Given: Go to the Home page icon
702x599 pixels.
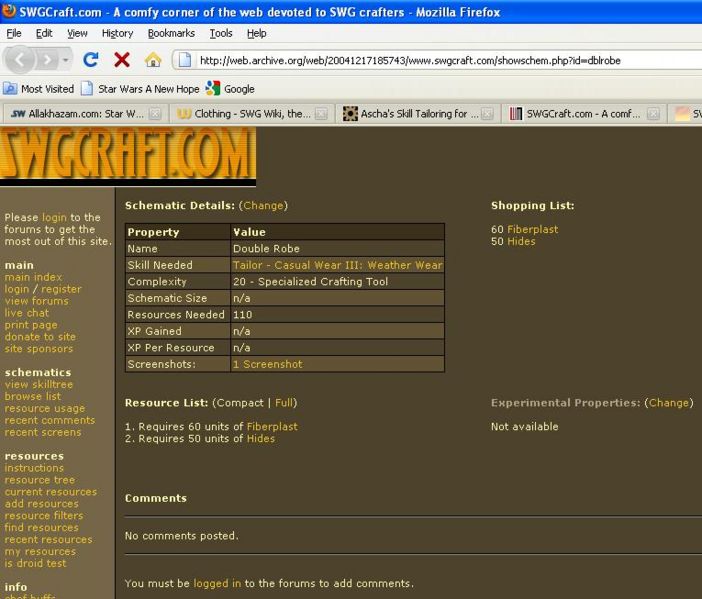Looking at the screenshot, I should tap(152, 60).
